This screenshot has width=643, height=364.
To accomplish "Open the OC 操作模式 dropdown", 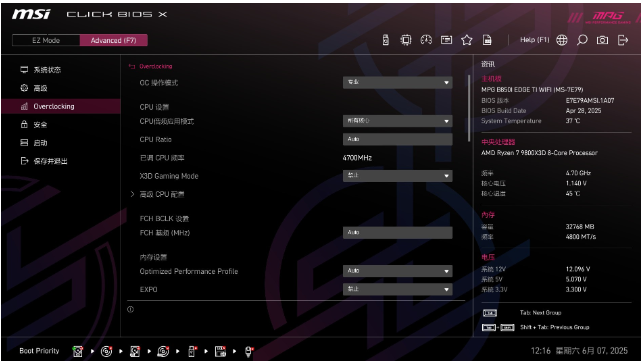I will (397, 82).
